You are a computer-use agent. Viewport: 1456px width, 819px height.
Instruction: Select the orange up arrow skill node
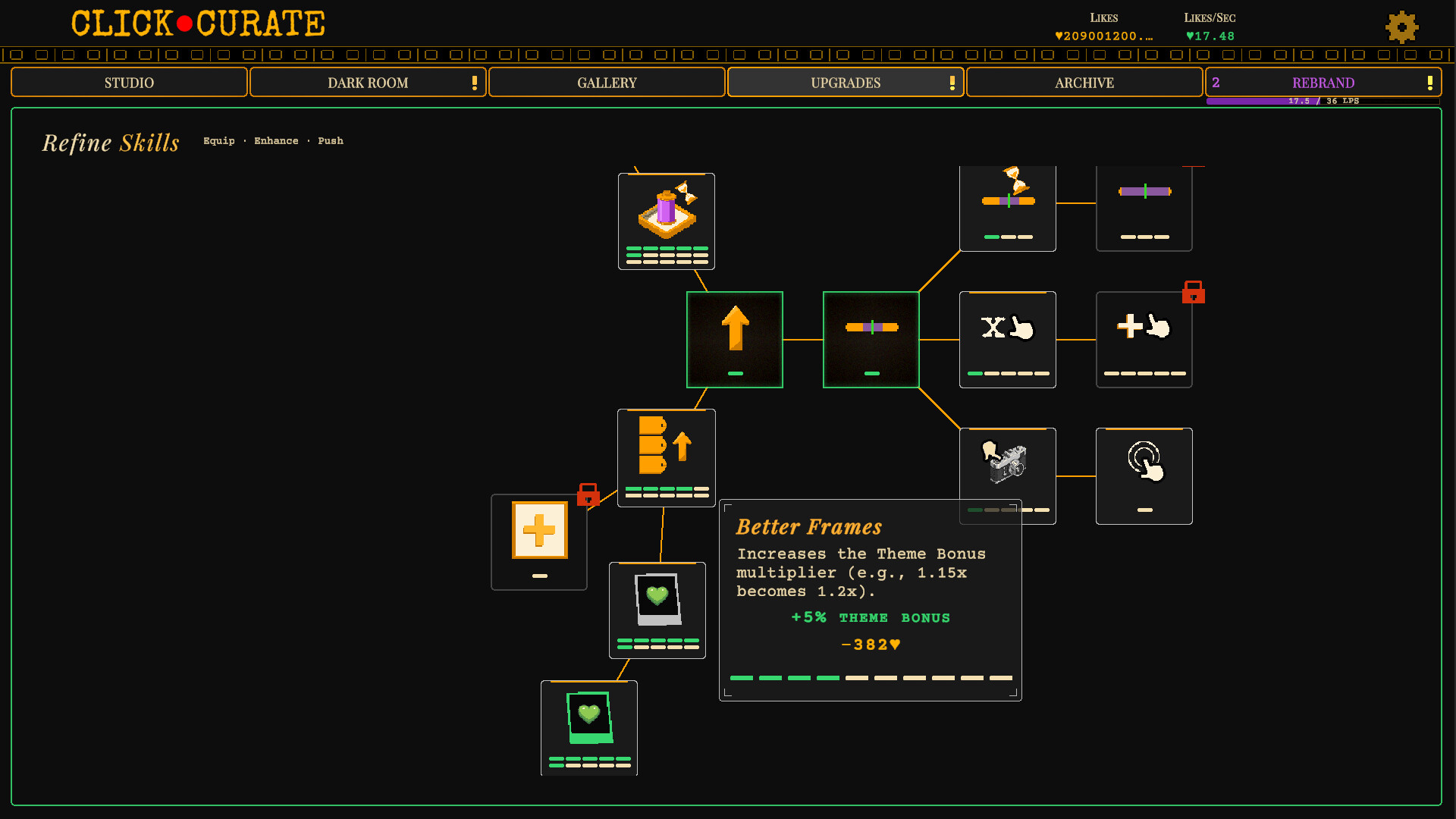pos(734,340)
